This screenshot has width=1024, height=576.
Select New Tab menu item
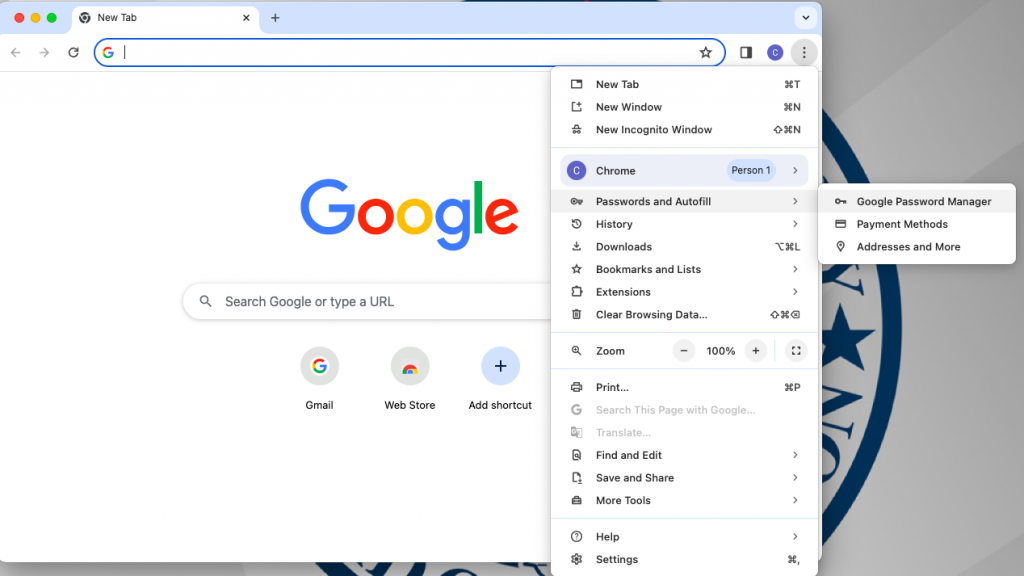(684, 84)
